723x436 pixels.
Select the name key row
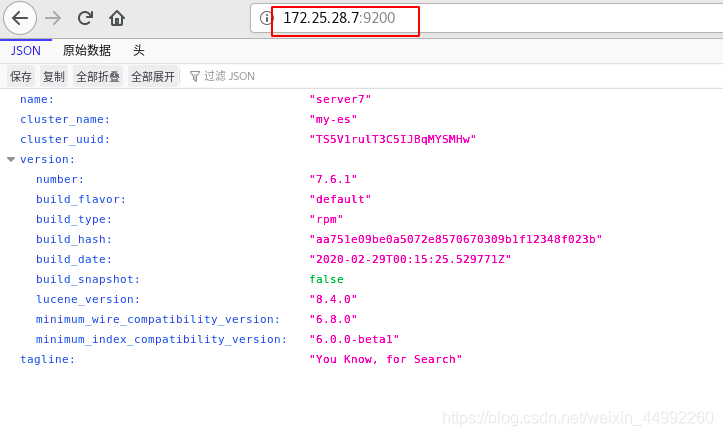point(37,100)
